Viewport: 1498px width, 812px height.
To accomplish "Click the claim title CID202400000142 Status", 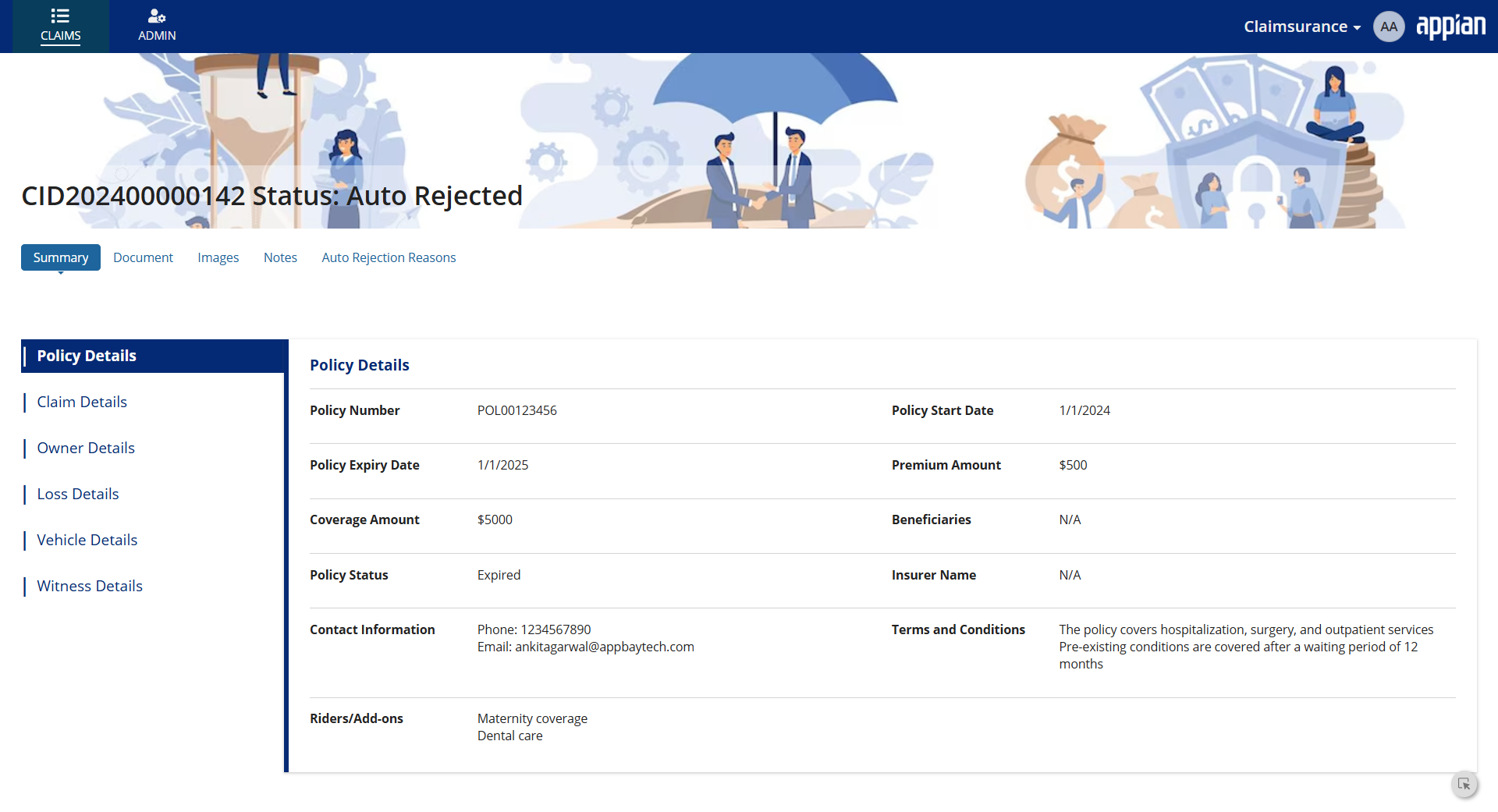I will pyautogui.click(x=272, y=196).
